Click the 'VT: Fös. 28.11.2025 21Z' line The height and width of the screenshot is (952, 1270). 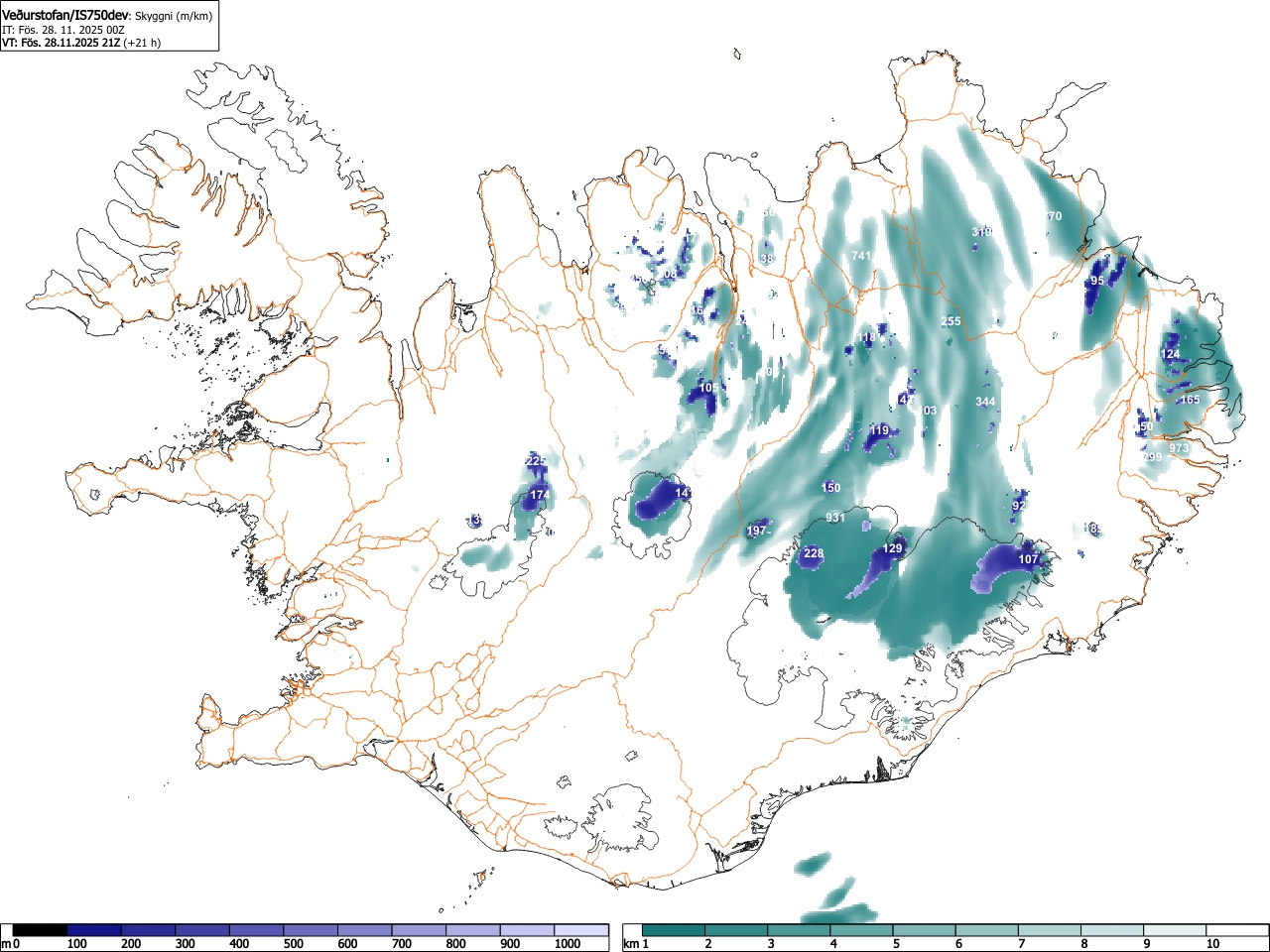pyautogui.click(x=61, y=43)
